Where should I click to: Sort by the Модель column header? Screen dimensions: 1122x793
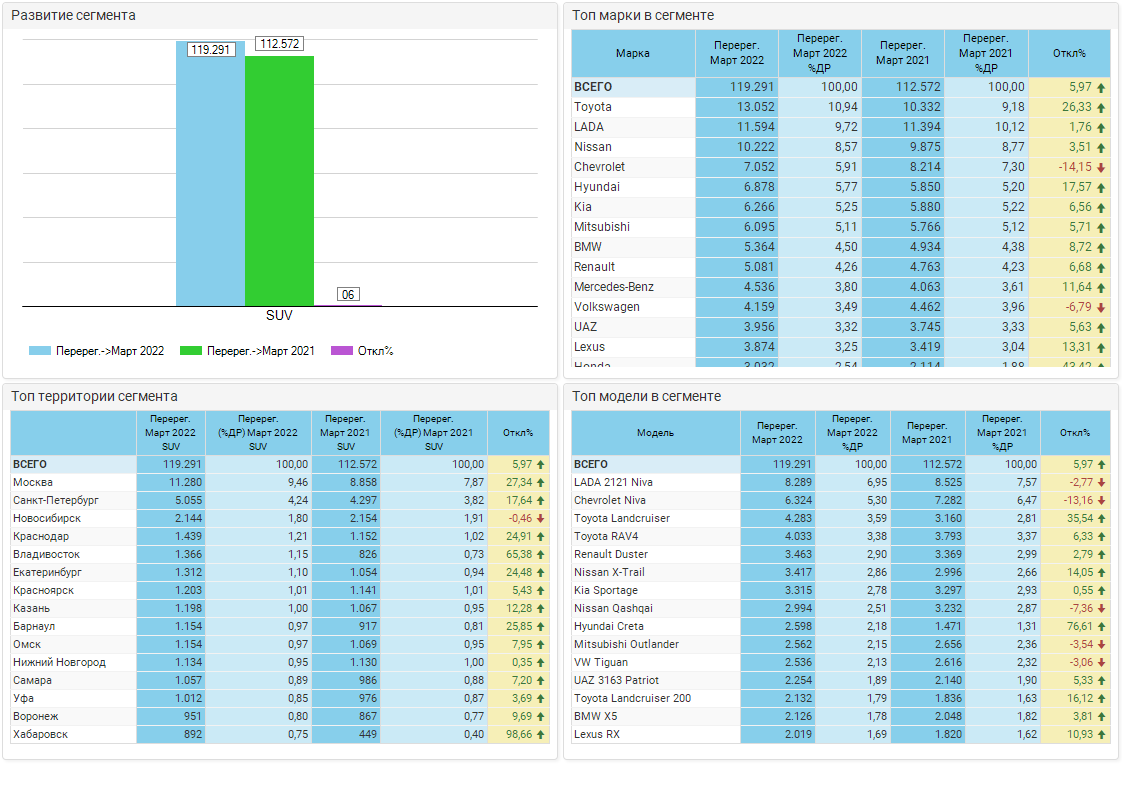pos(655,433)
